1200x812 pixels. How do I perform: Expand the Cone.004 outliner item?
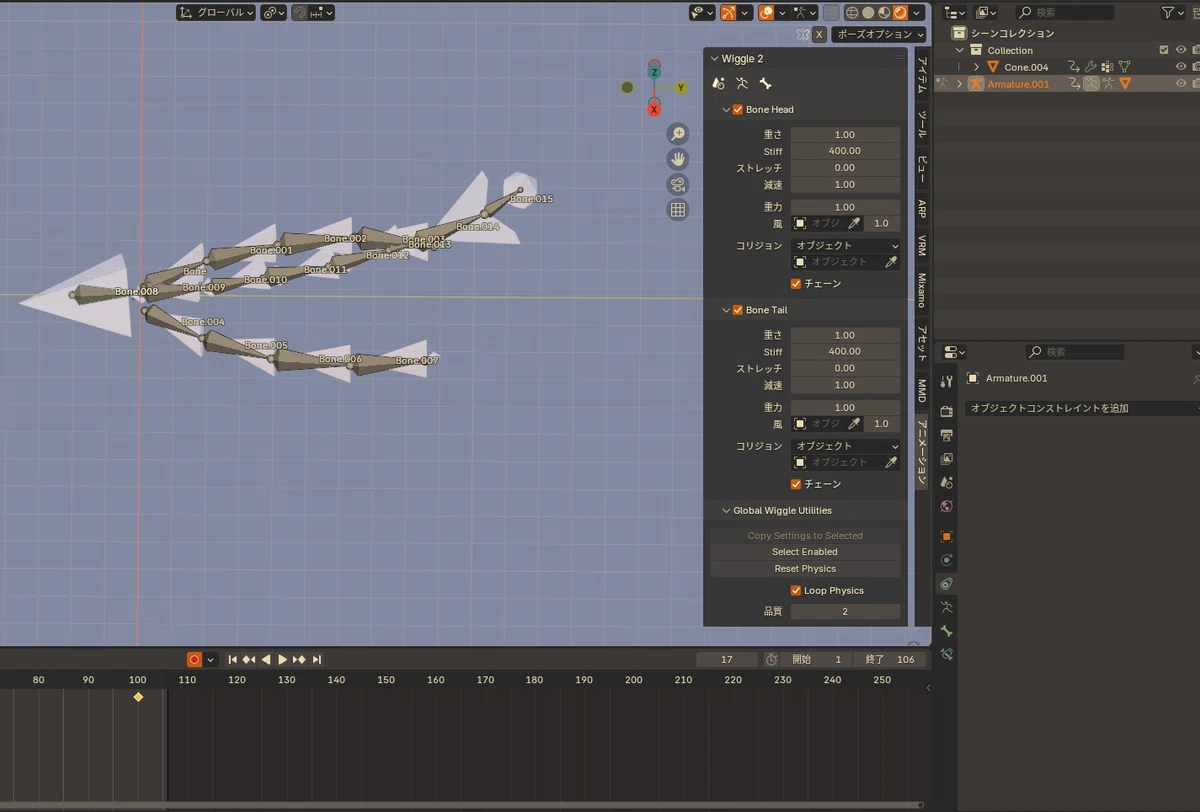(976, 67)
